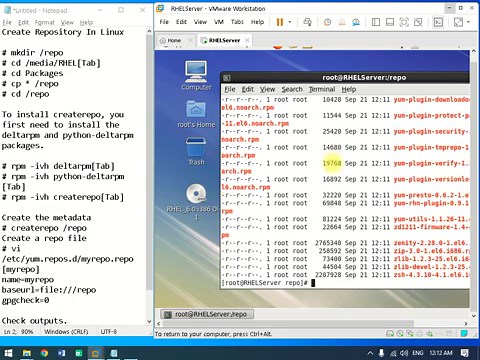480x360 pixels.
Task: Click the VMware Workstation taskbar icon
Action: click(x=96, y=353)
